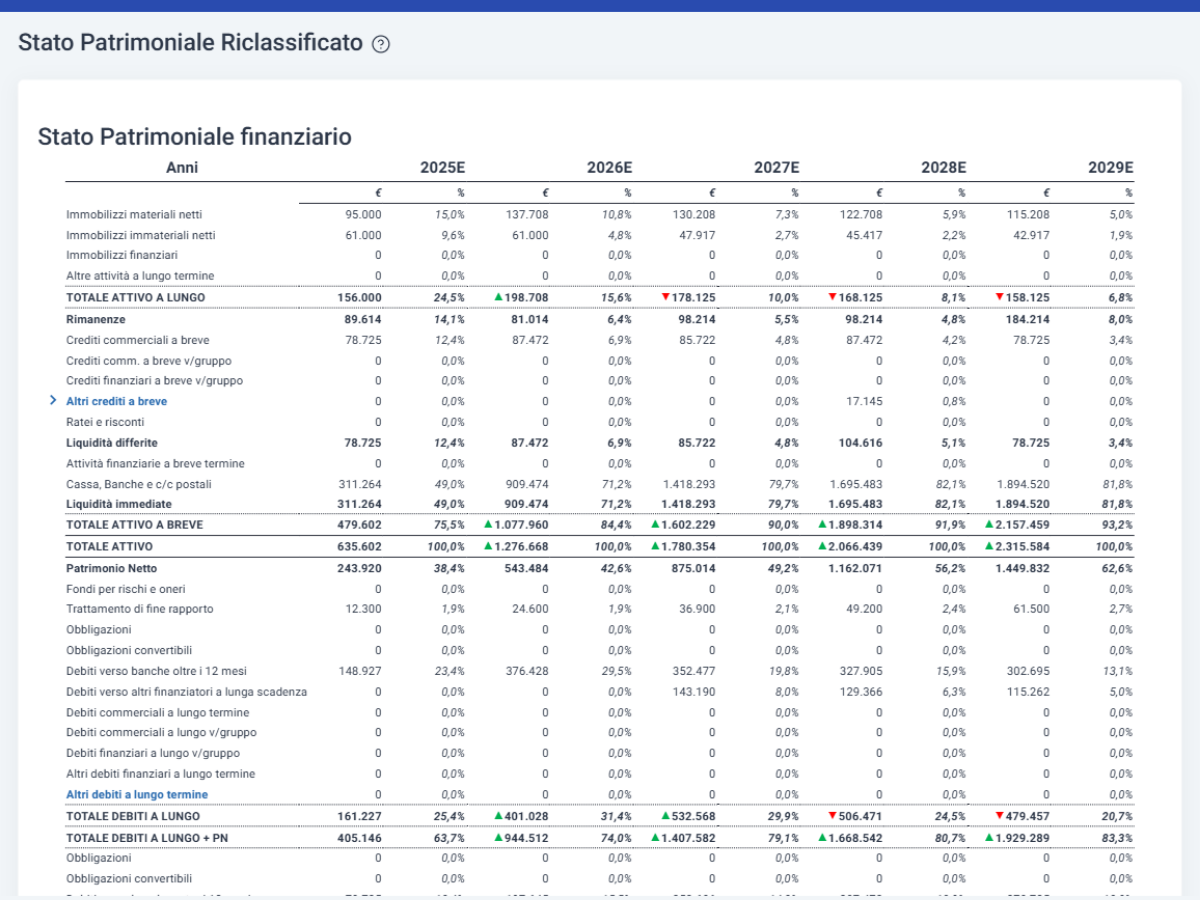1200x900 pixels.
Task: Select the 2026E column header
Action: (x=609, y=168)
